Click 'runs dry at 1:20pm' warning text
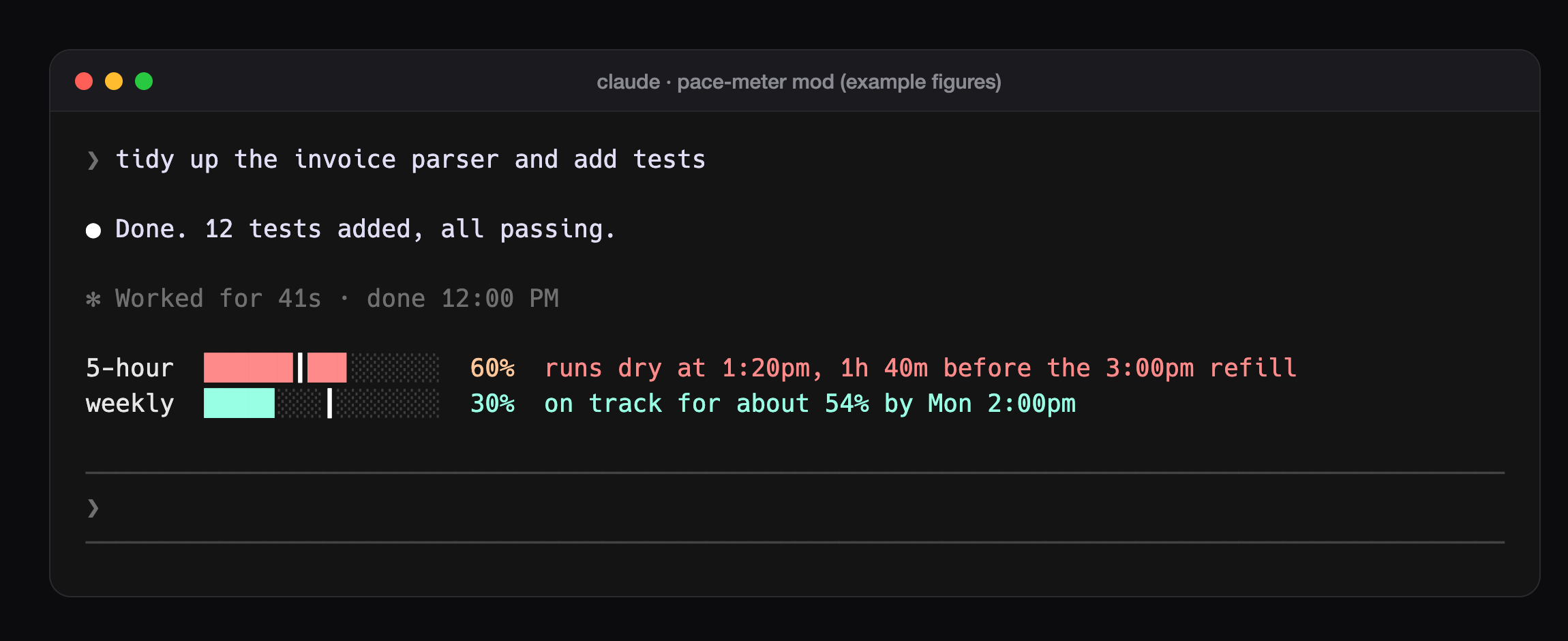The height and width of the screenshot is (641, 1568). tap(683, 368)
